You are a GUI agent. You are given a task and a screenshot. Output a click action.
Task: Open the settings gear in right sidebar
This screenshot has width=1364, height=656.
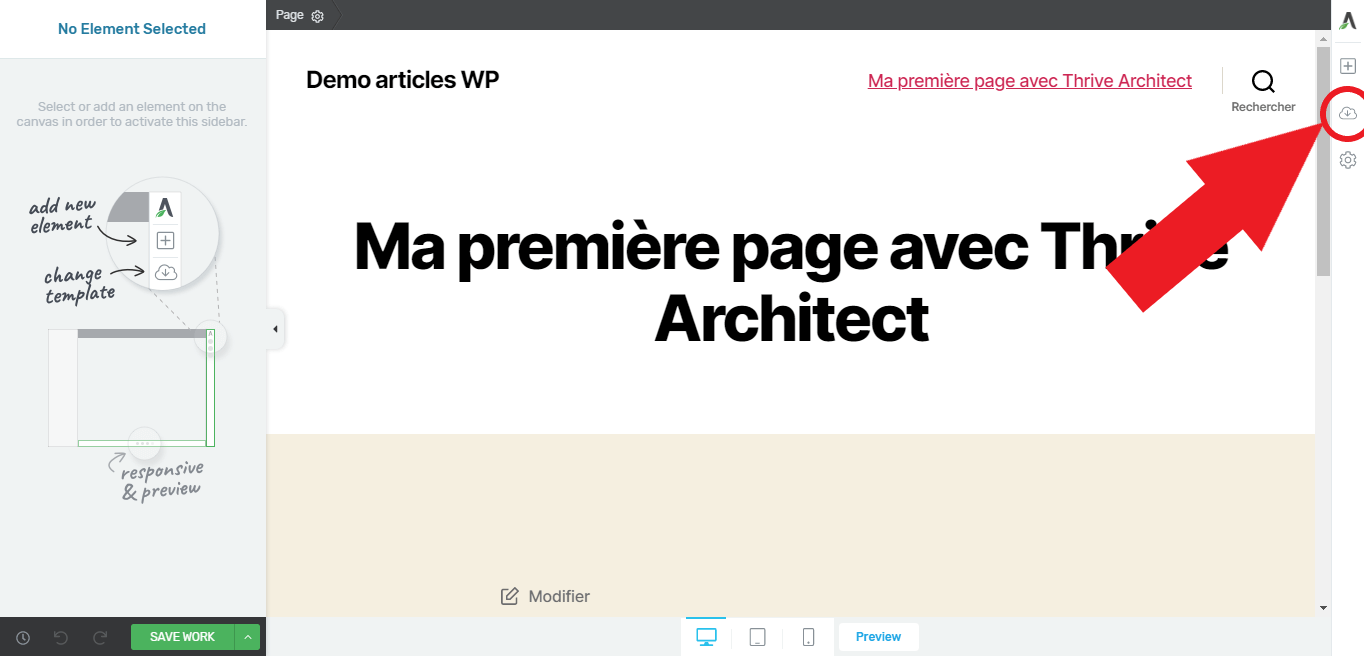[x=1348, y=160]
